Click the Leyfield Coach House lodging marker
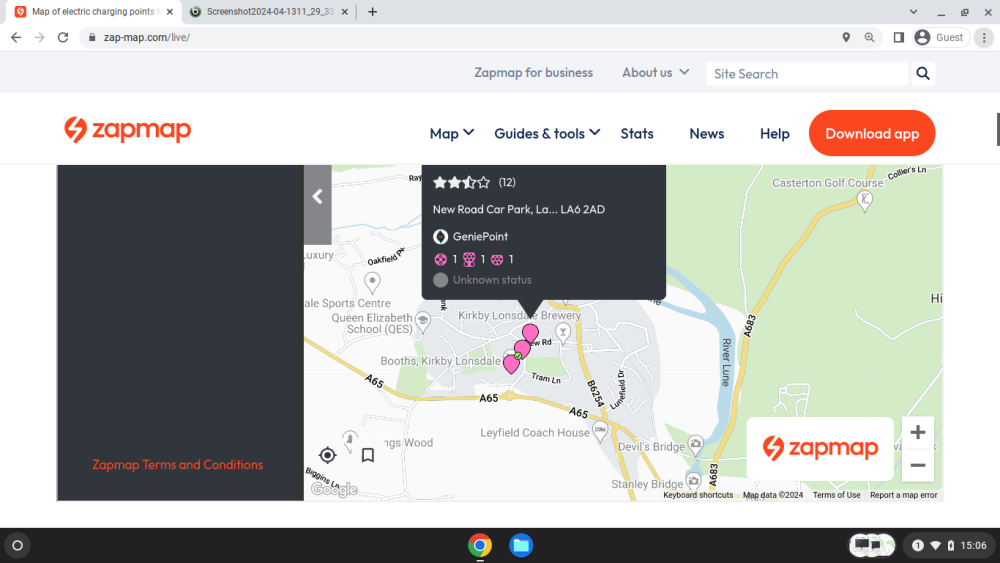Viewport: 1000px width, 563px height. tap(599, 431)
